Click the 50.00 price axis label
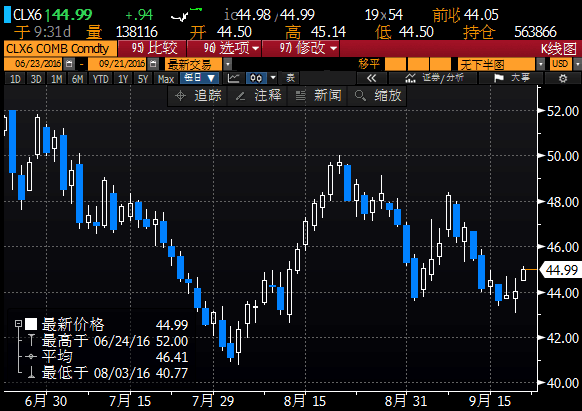Viewport: 582px width, 411px height. click(x=563, y=156)
